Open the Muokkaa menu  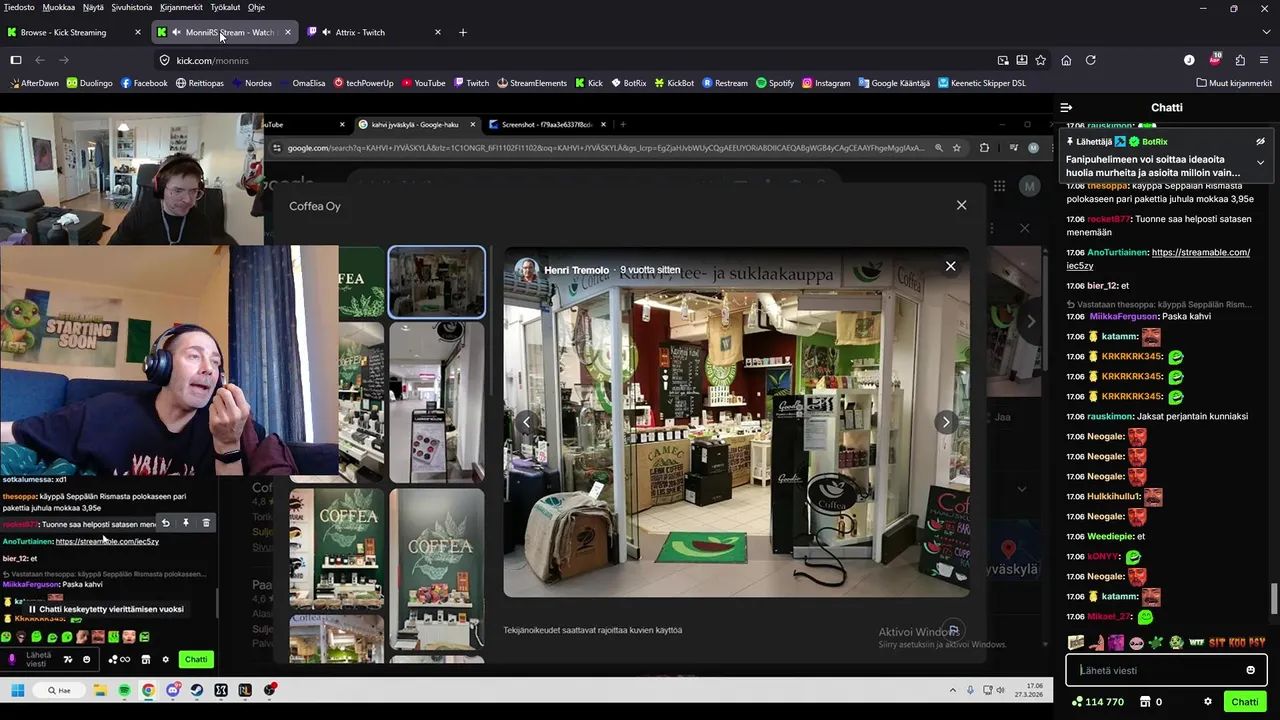59,7
